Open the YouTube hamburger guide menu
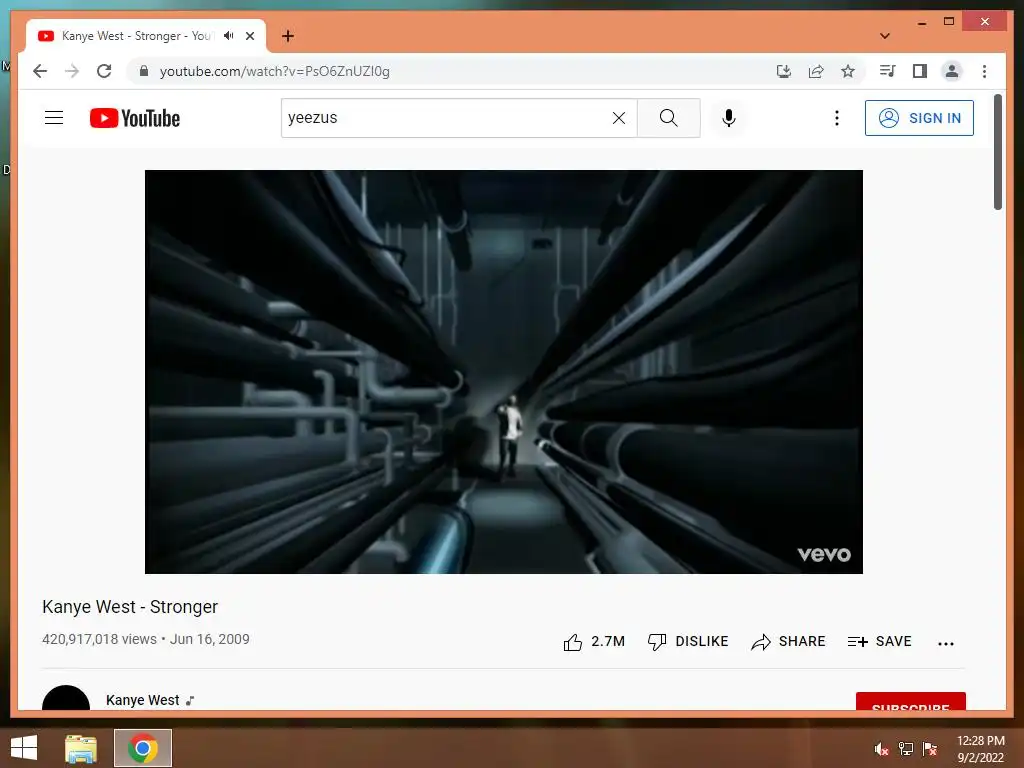 coord(54,118)
